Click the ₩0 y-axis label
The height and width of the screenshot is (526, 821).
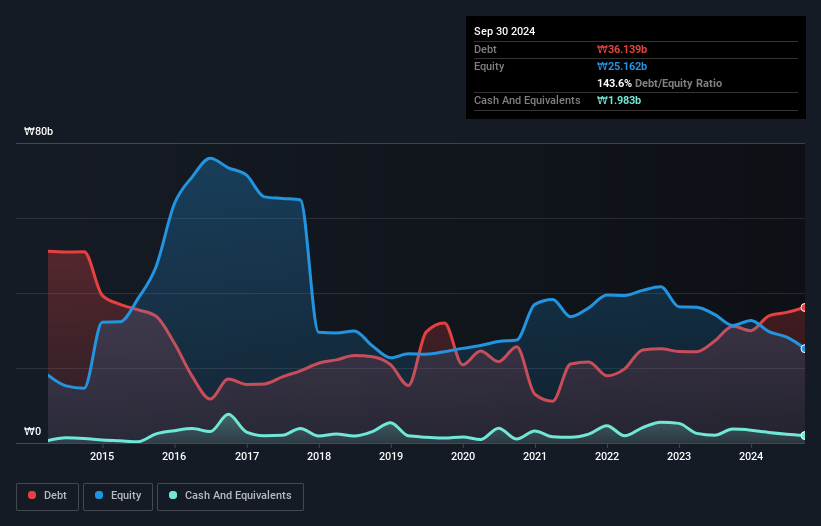(x=32, y=431)
